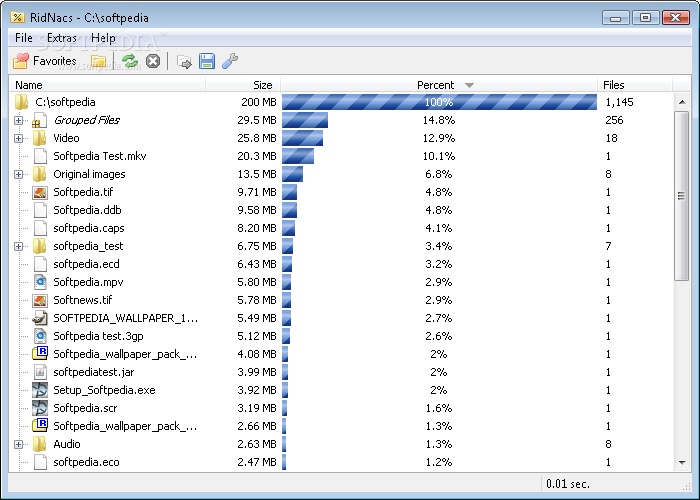Select the softpedia.caps row

(x=341, y=228)
